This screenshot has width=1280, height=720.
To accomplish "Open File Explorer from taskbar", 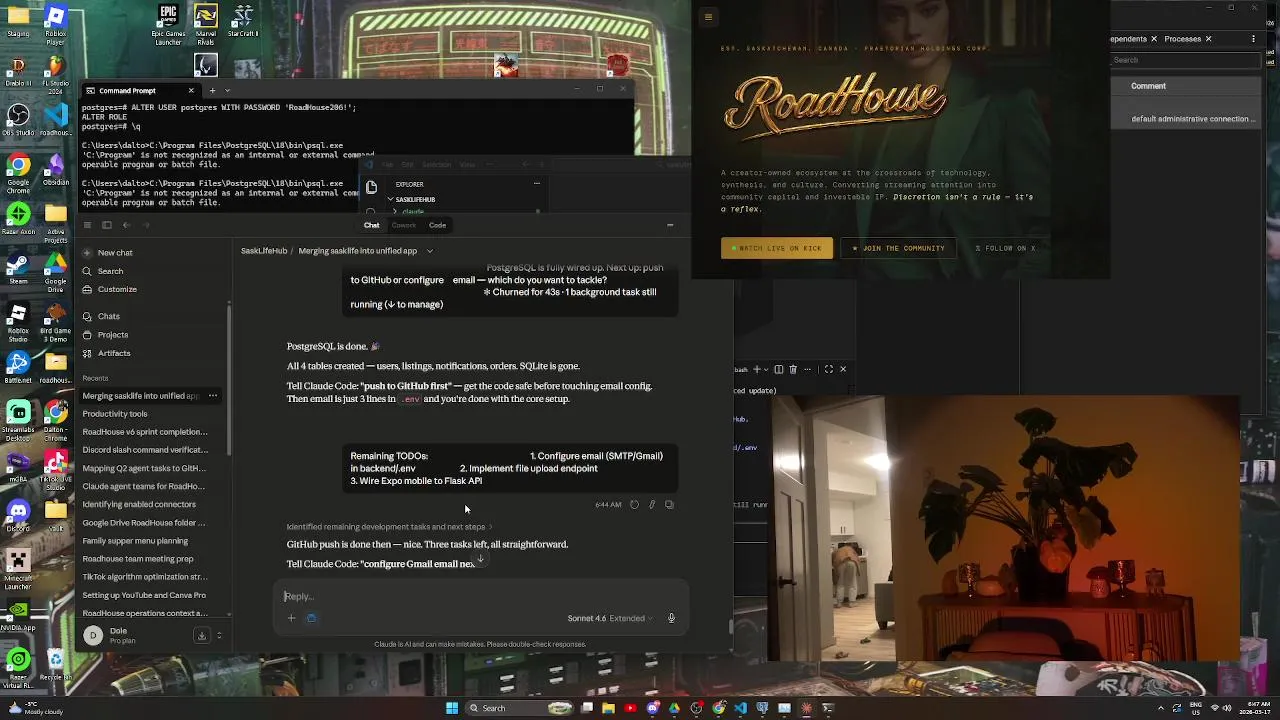I will (608, 708).
